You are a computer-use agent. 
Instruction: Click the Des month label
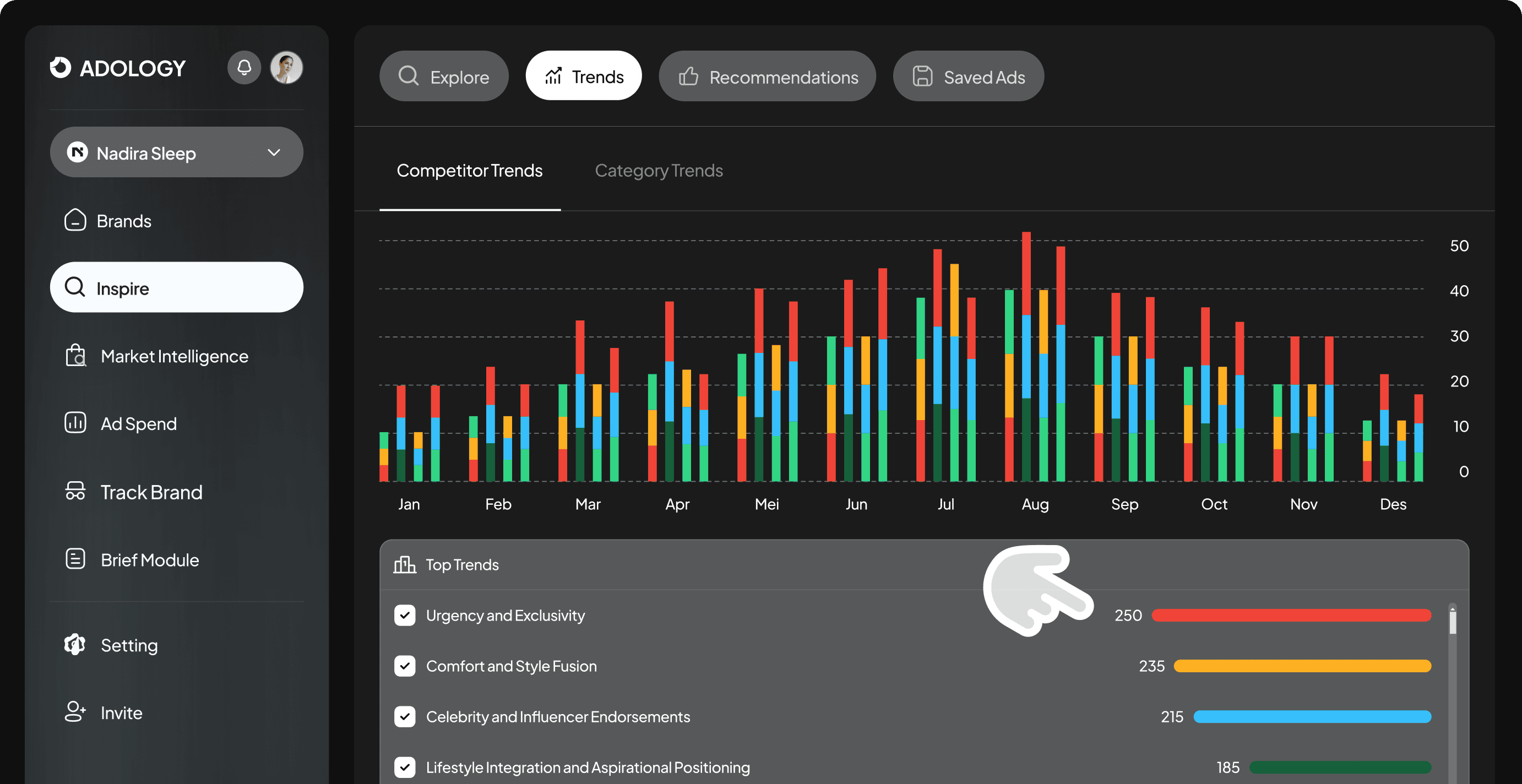coord(1393,504)
